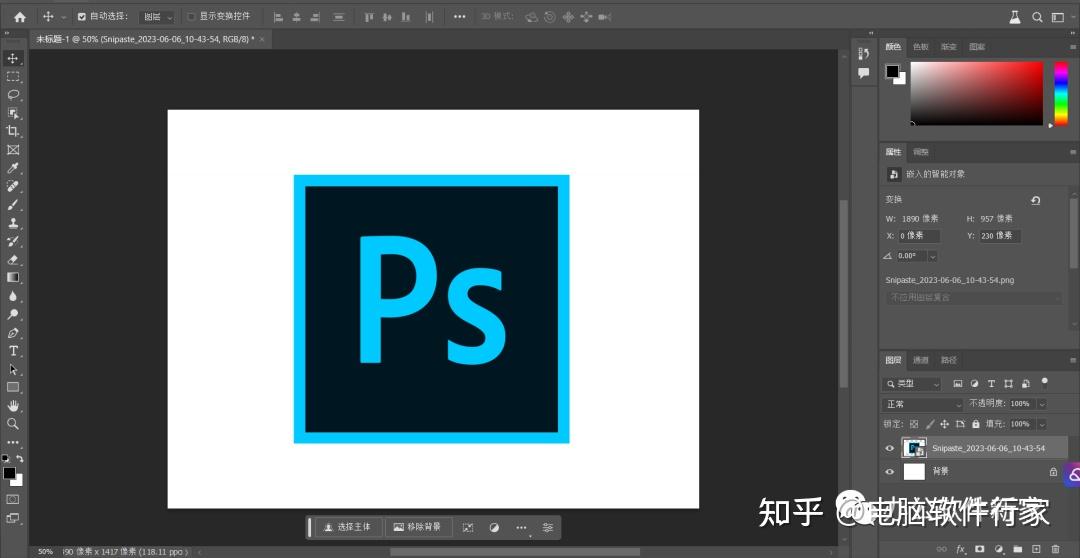This screenshot has height=558, width=1080.
Task: Hide the 背景 layer
Action: coord(889,472)
